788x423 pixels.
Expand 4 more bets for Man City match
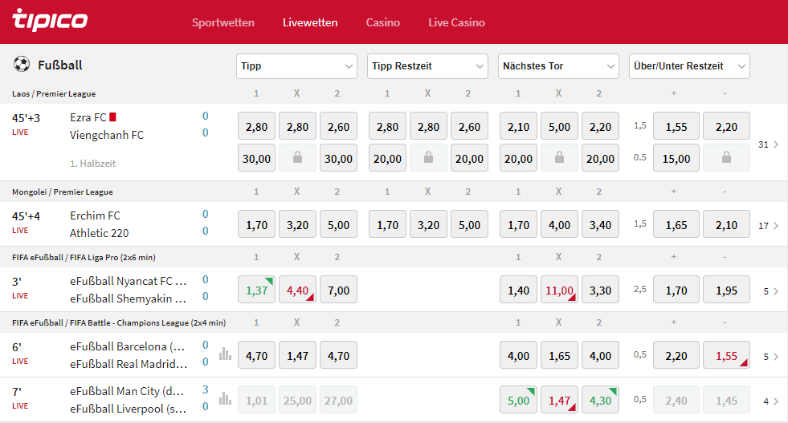771,401
